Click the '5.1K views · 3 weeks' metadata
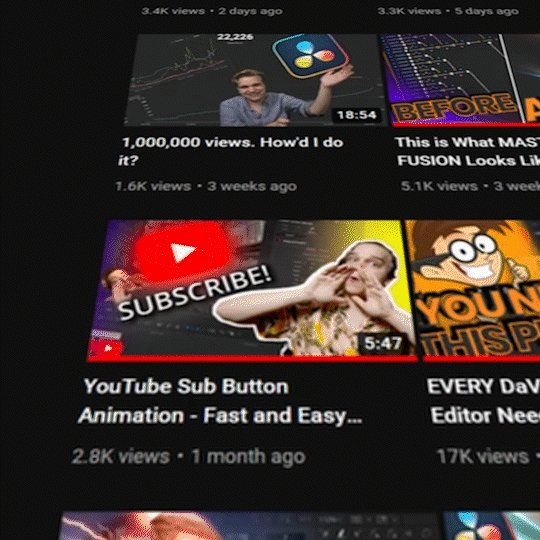540x540 pixels. pos(470,186)
